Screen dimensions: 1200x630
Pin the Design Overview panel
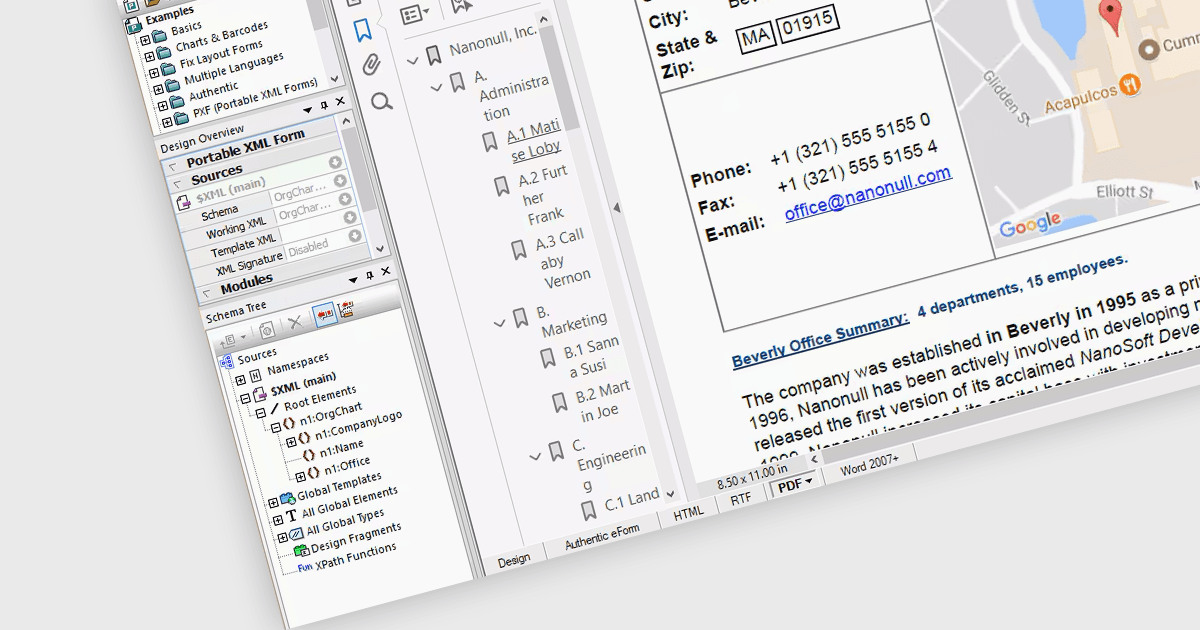pyautogui.click(x=324, y=107)
